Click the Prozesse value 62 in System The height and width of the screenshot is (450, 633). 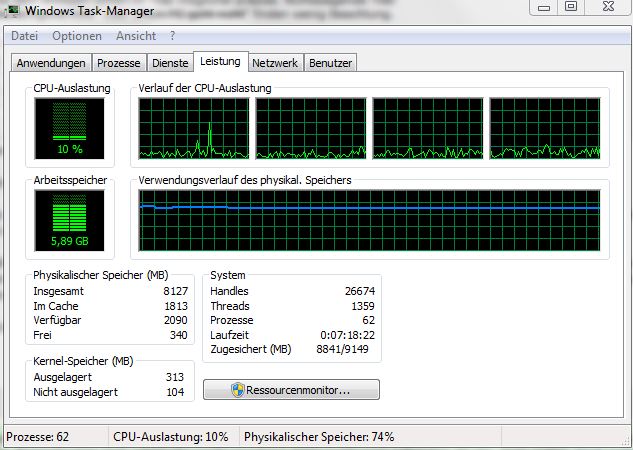pos(369,320)
